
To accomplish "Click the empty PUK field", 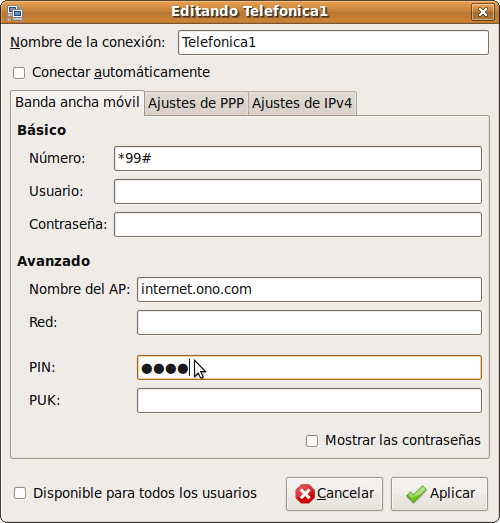I will 309,401.
